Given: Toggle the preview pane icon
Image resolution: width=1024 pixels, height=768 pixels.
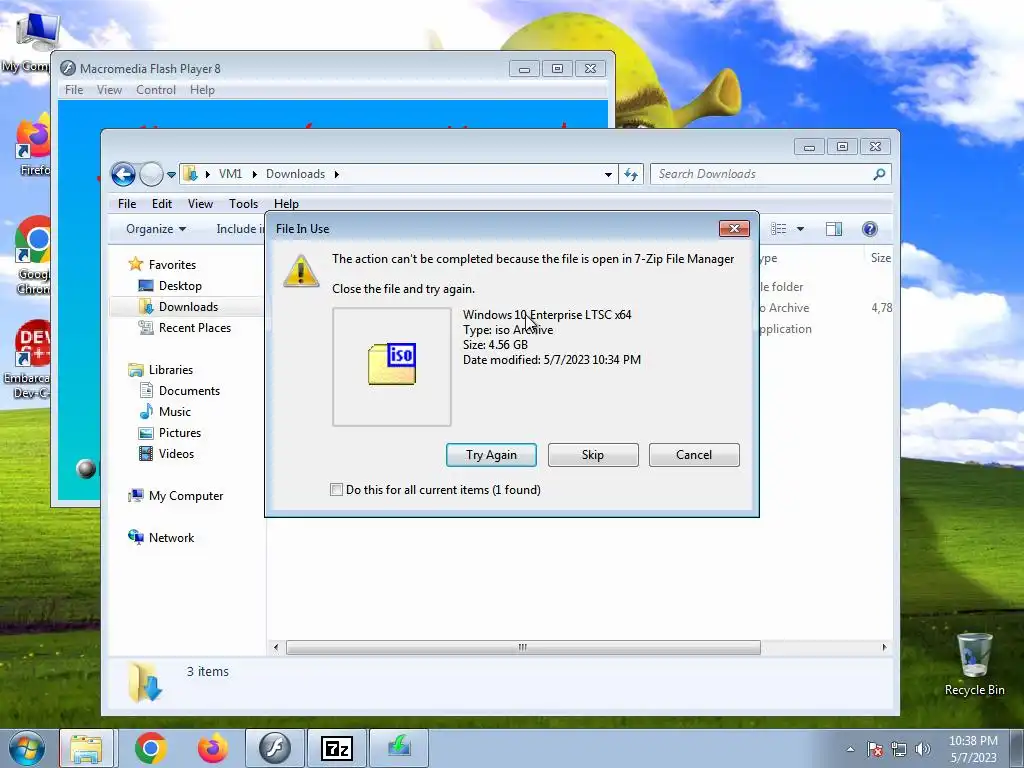Looking at the screenshot, I should (x=834, y=229).
